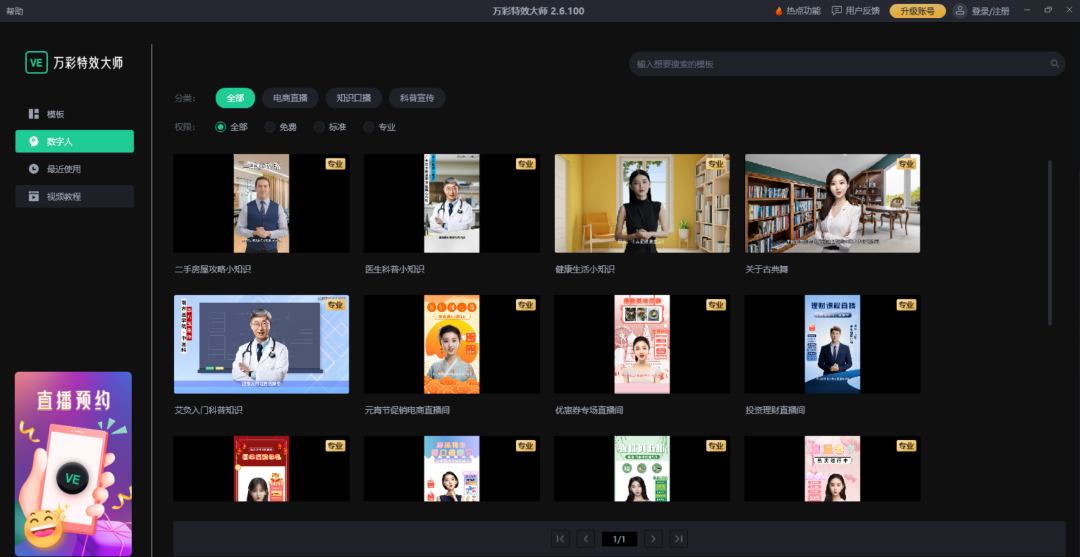Screen dimensions: 1080x557
Task: Go to the first page arrow
Action: (x=560, y=539)
